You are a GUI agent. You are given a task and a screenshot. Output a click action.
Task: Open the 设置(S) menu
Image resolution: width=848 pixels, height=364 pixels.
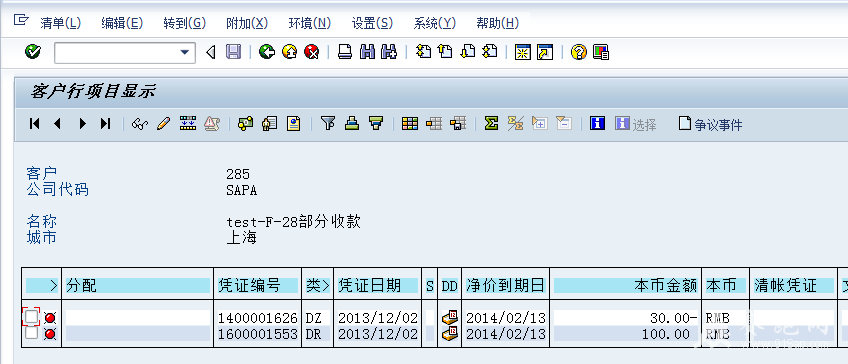pyautogui.click(x=373, y=23)
